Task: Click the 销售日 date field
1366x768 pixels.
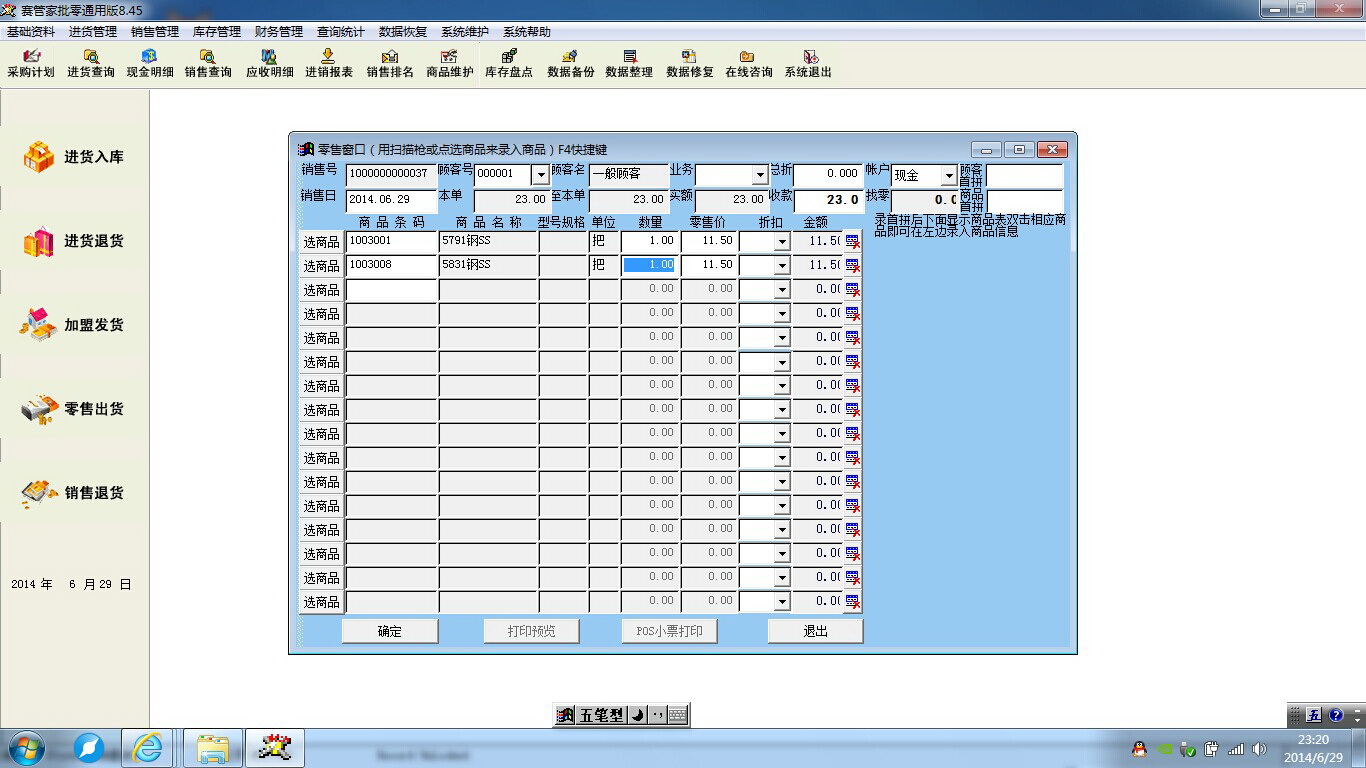Action: [391, 199]
